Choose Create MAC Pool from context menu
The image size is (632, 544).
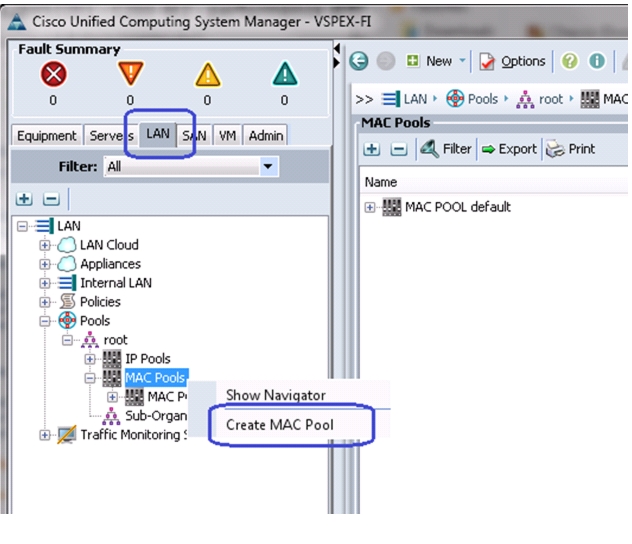pos(280,425)
